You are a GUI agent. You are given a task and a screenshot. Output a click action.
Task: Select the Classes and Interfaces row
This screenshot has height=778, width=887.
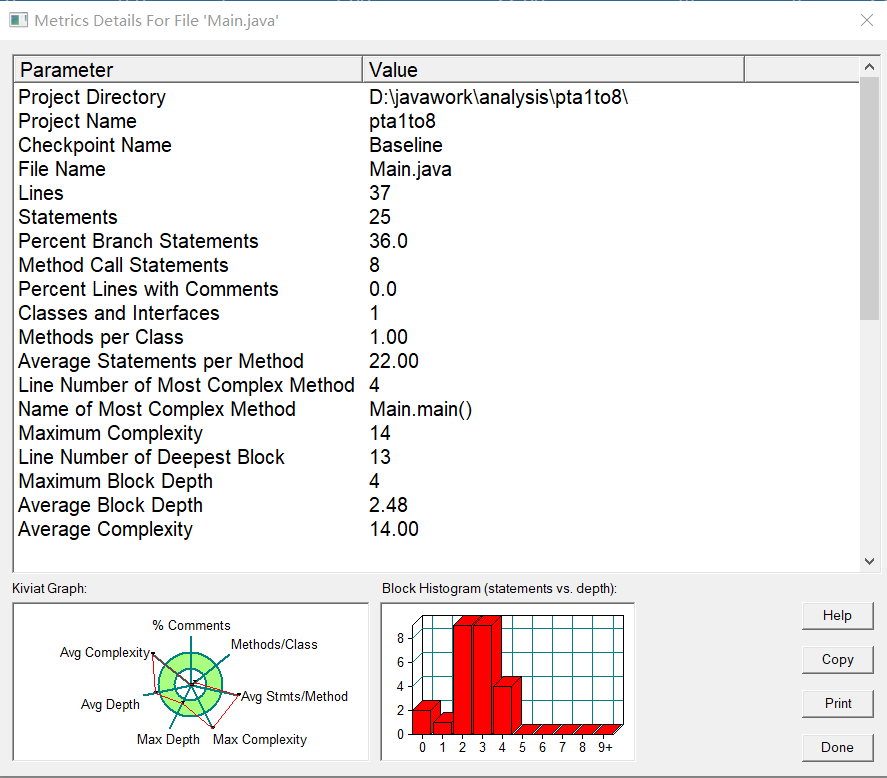(x=436, y=313)
